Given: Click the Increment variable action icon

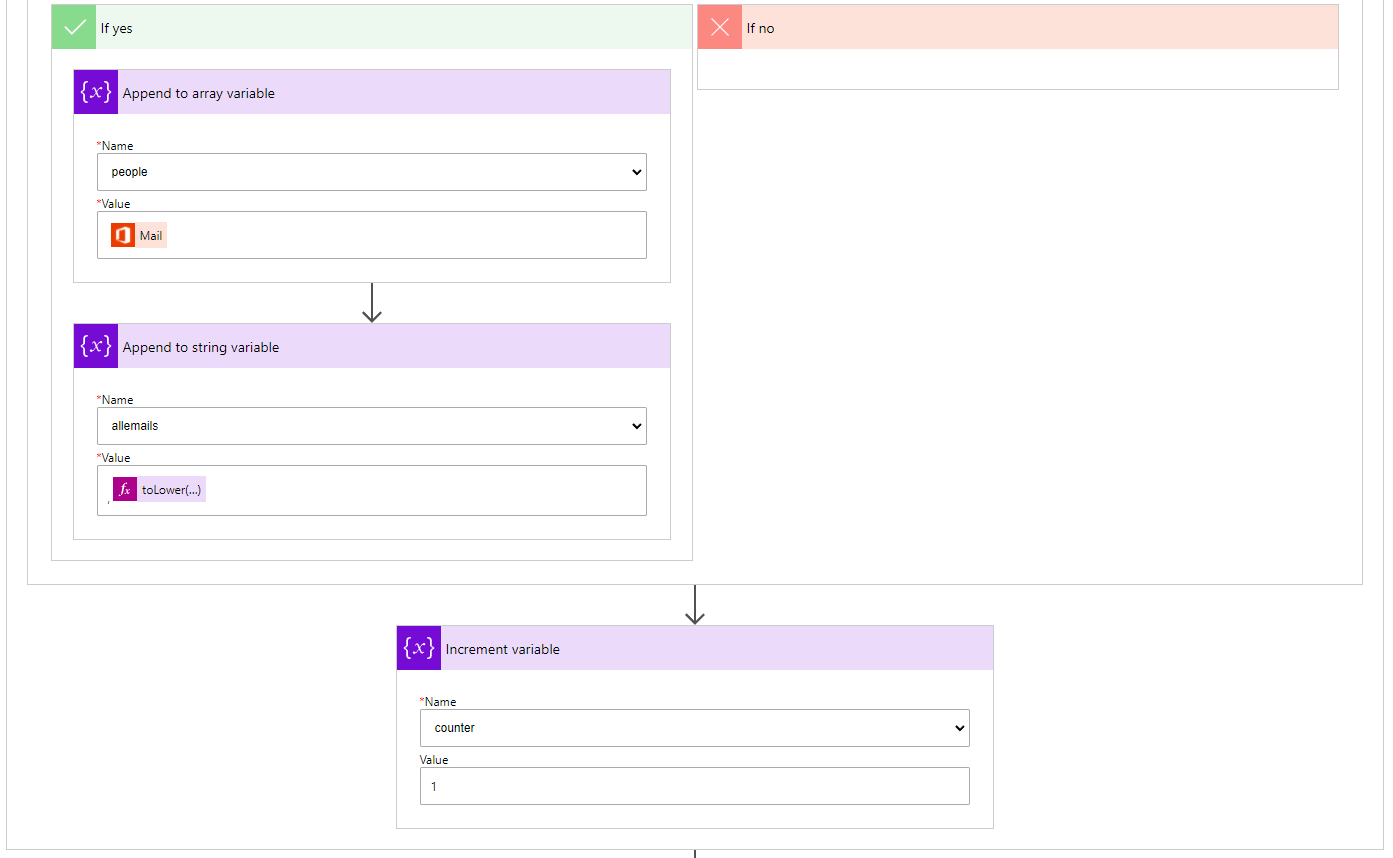Looking at the screenshot, I should pos(418,648).
